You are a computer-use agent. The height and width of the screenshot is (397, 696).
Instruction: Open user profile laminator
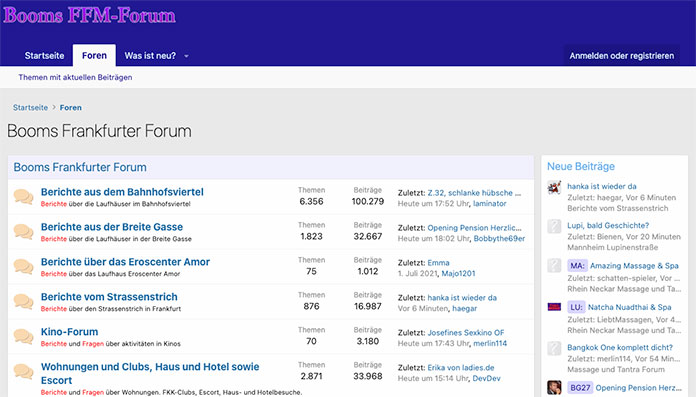pos(490,203)
